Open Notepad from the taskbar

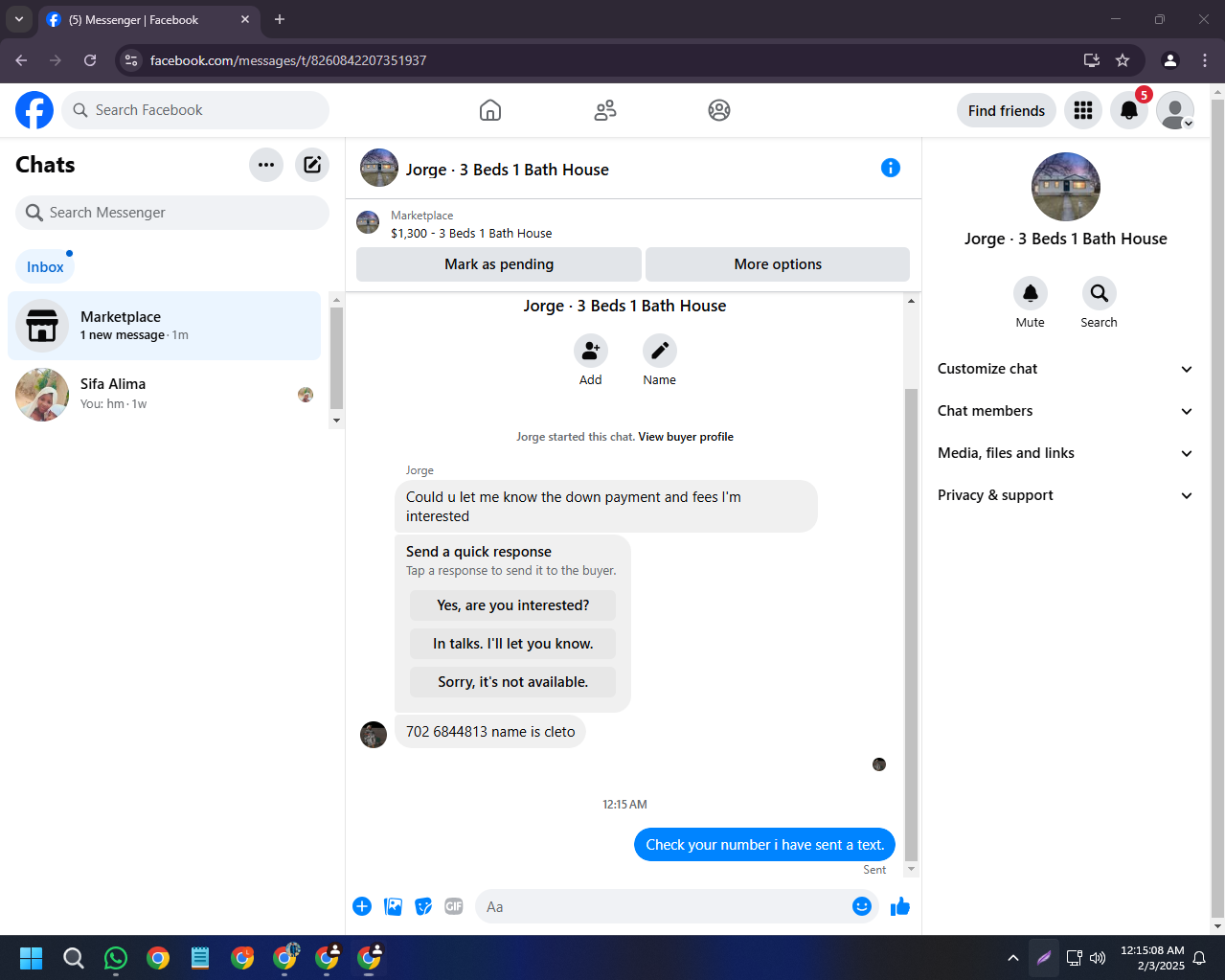[200, 958]
